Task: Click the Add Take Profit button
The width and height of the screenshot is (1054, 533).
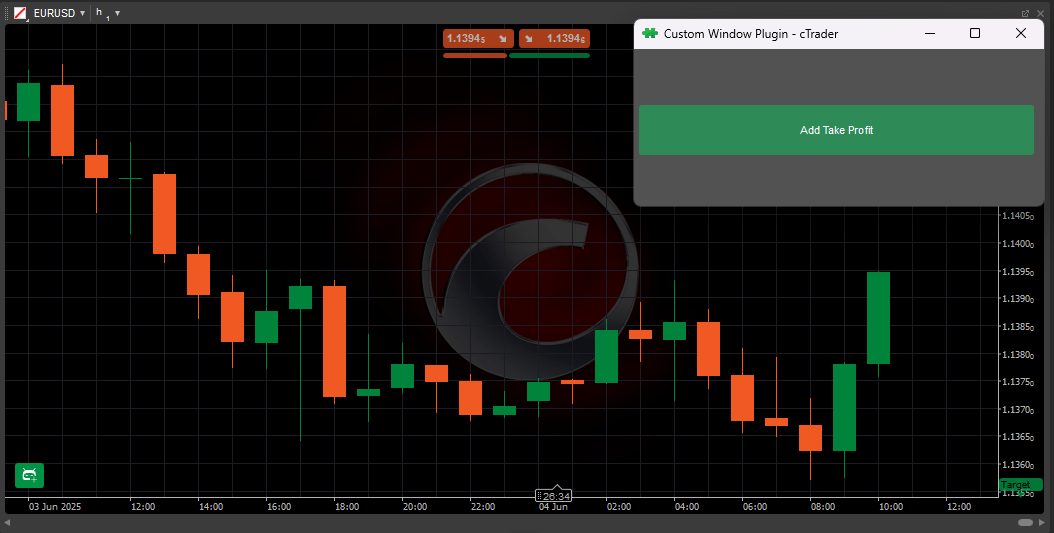Action: pyautogui.click(x=836, y=130)
